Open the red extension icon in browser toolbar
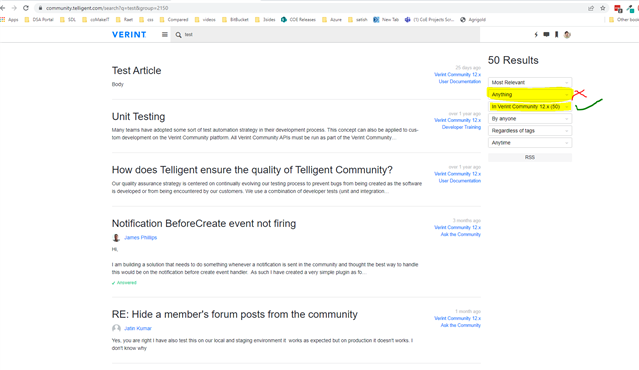Image resolution: width=639 pixels, height=370 pixels. (618, 8)
